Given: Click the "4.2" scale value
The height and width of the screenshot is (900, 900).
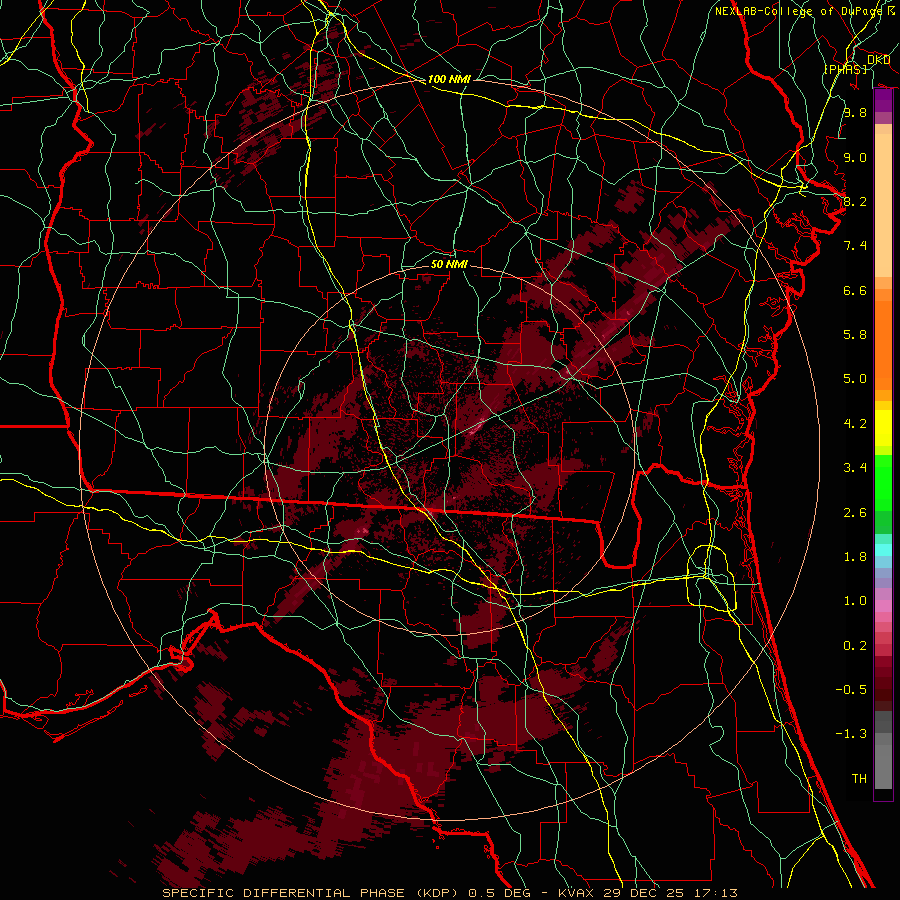Looking at the screenshot, I should (855, 424).
